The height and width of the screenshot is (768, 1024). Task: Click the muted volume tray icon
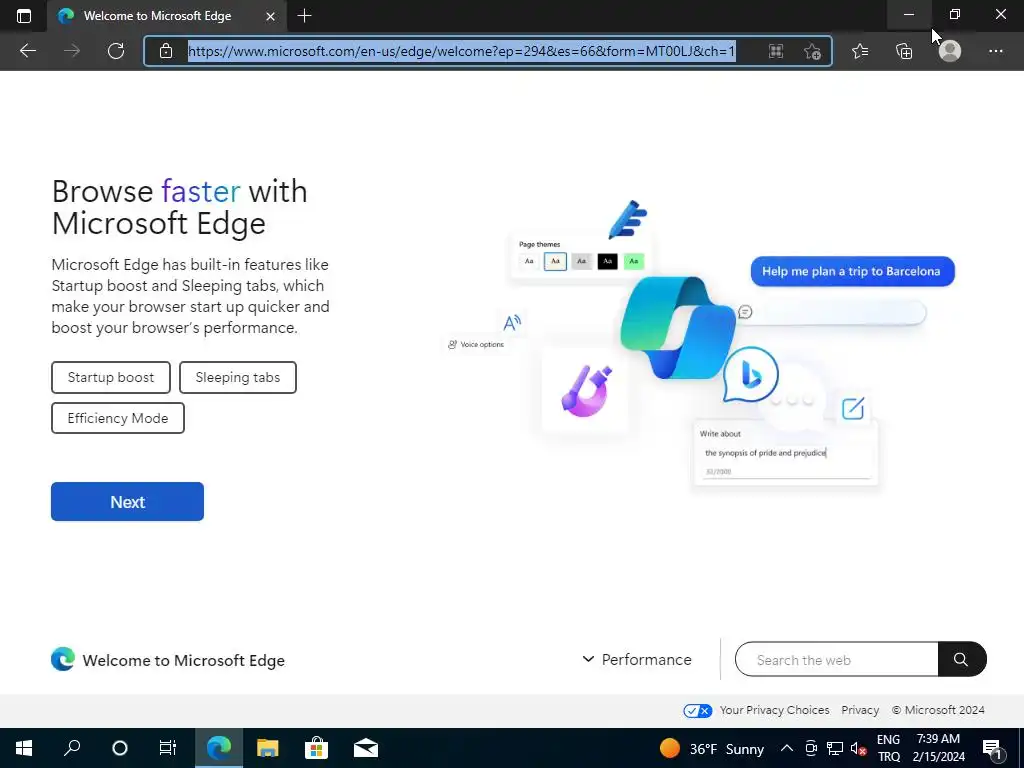pyautogui.click(x=859, y=748)
